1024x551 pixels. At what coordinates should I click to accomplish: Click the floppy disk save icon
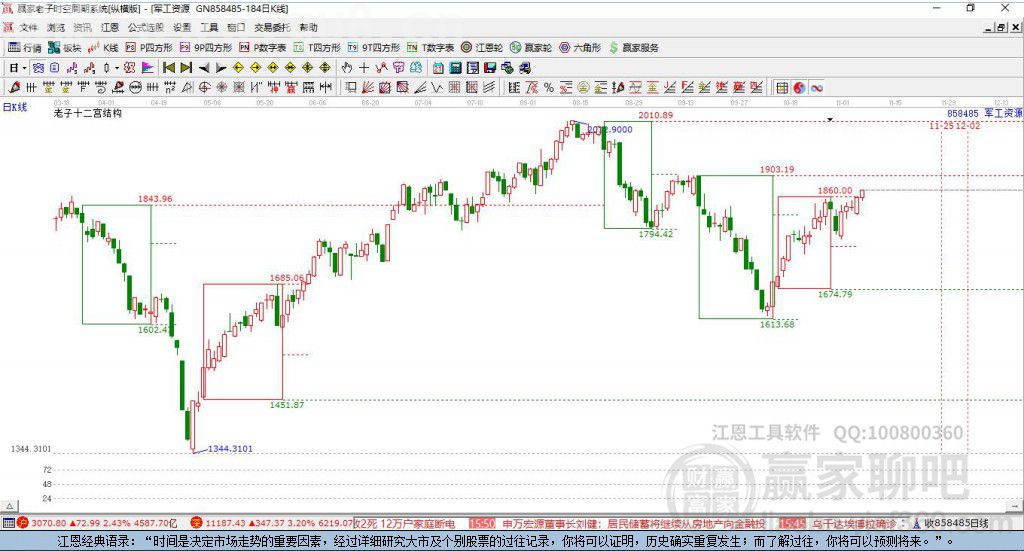point(490,68)
